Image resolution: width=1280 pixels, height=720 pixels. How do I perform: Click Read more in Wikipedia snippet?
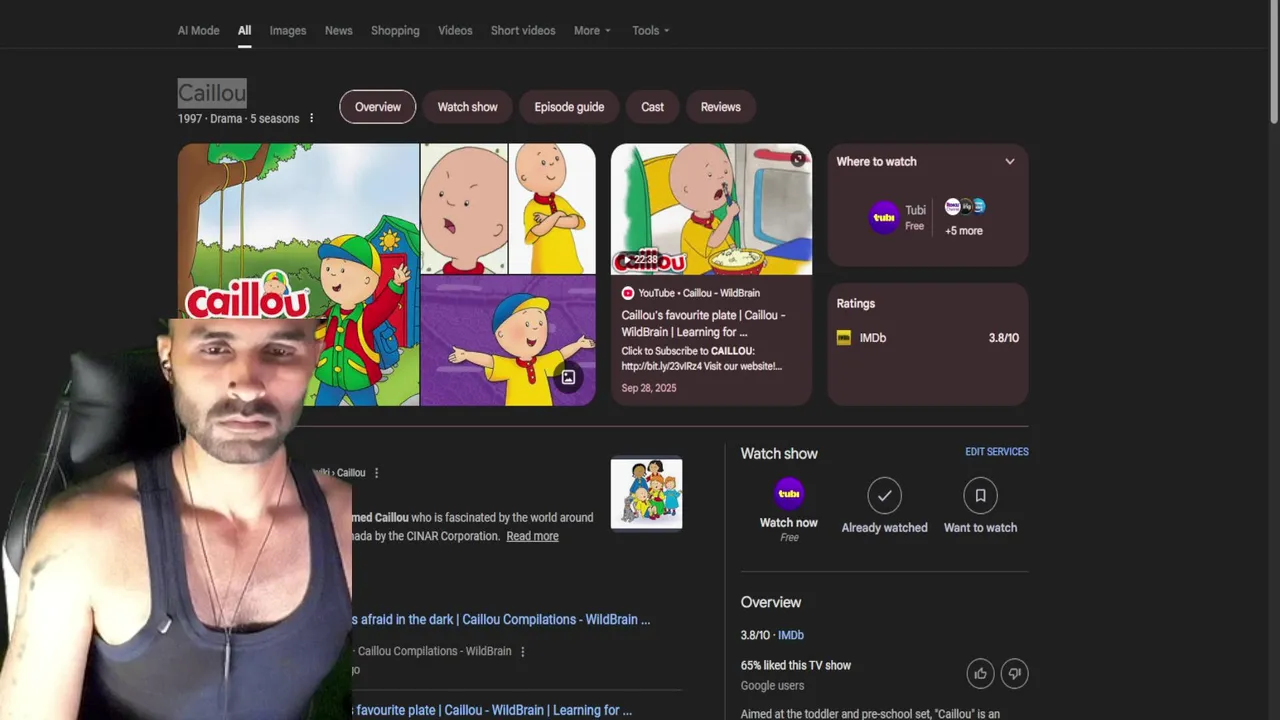coord(532,536)
